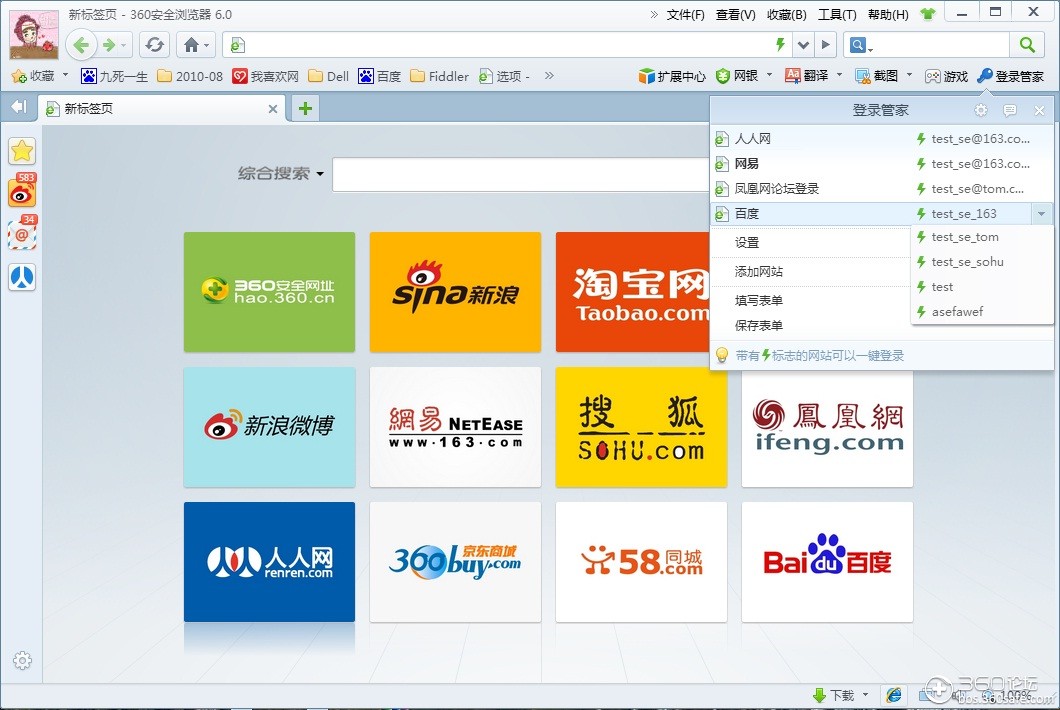Open the favorites star sidebar icon
Viewport: 1060px width, 710px height.
(22, 151)
